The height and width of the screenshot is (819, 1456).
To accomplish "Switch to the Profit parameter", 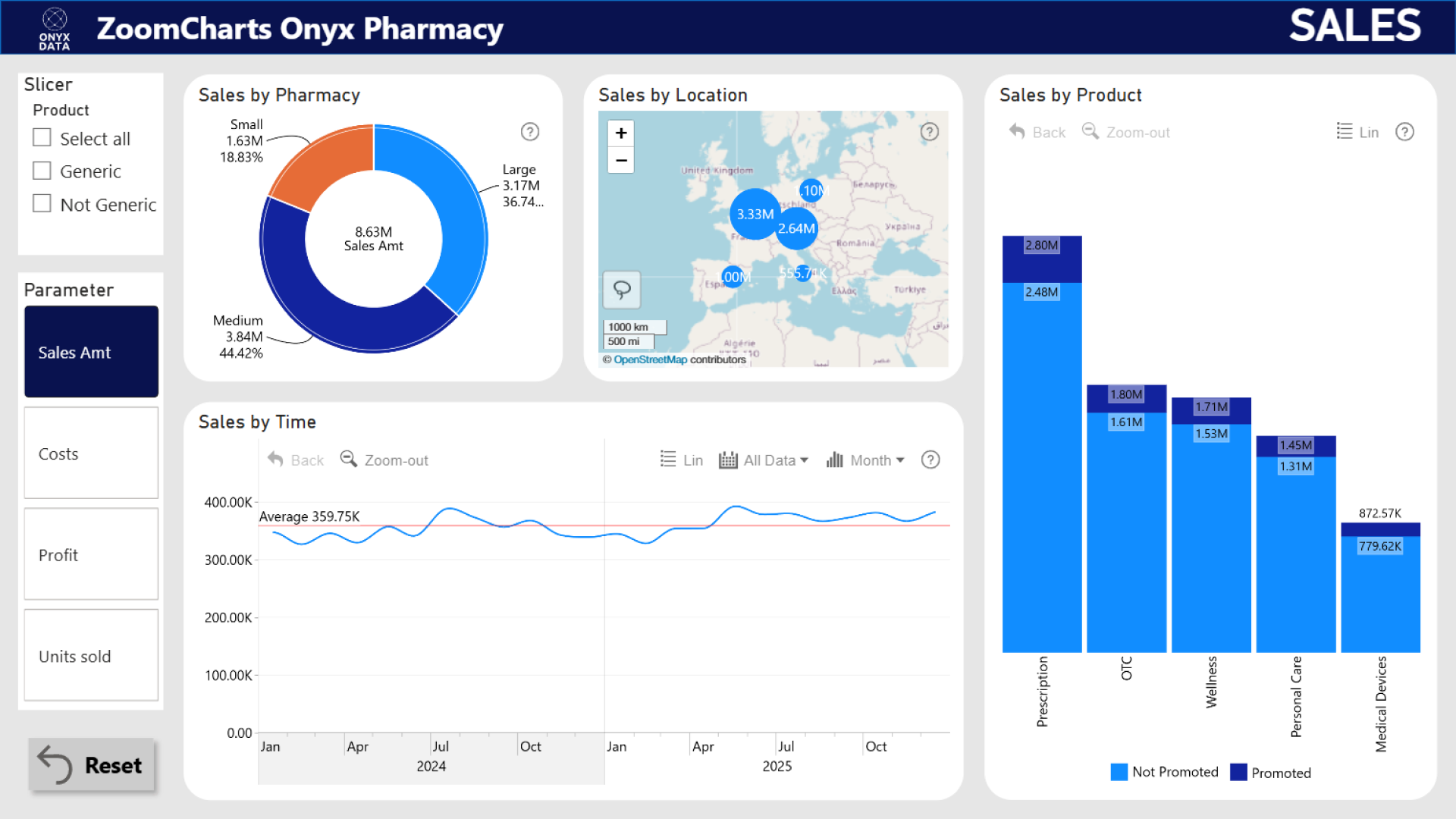I will click(x=91, y=554).
